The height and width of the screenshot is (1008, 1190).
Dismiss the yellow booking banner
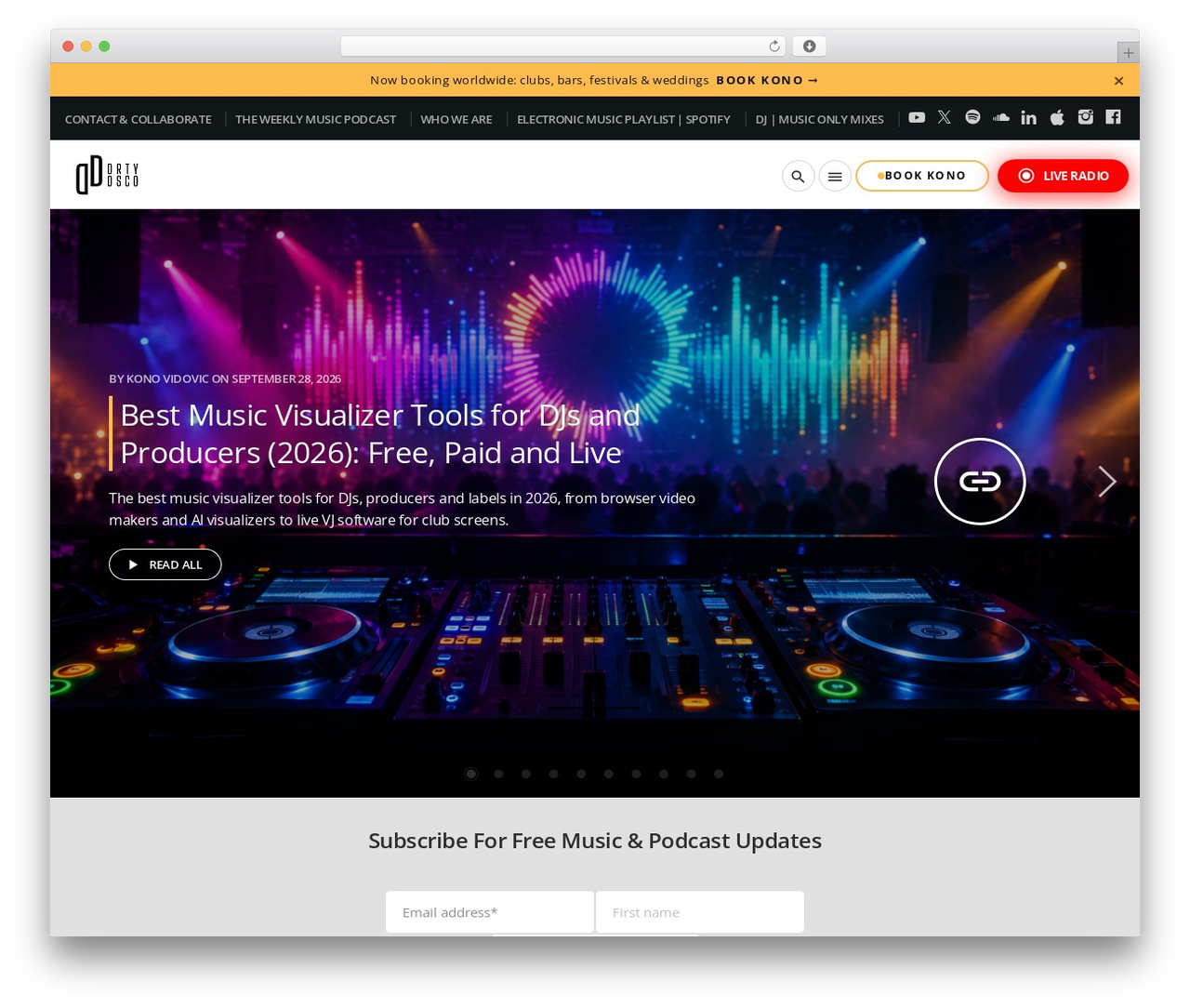tap(1118, 81)
